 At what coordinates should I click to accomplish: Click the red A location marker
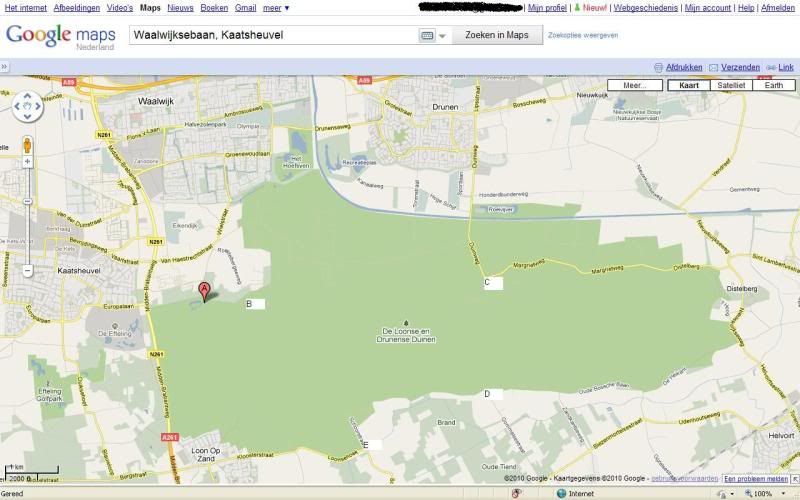click(204, 292)
